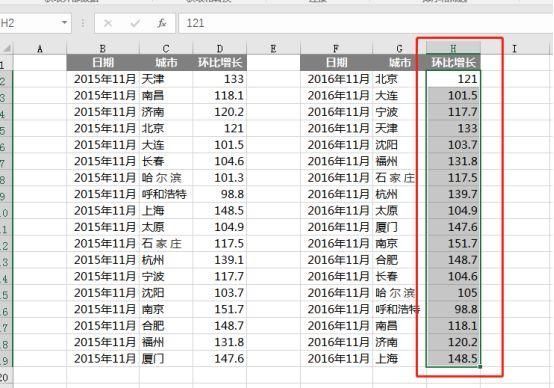
Task: Select value 148.5 in column H
Action: pos(453,359)
